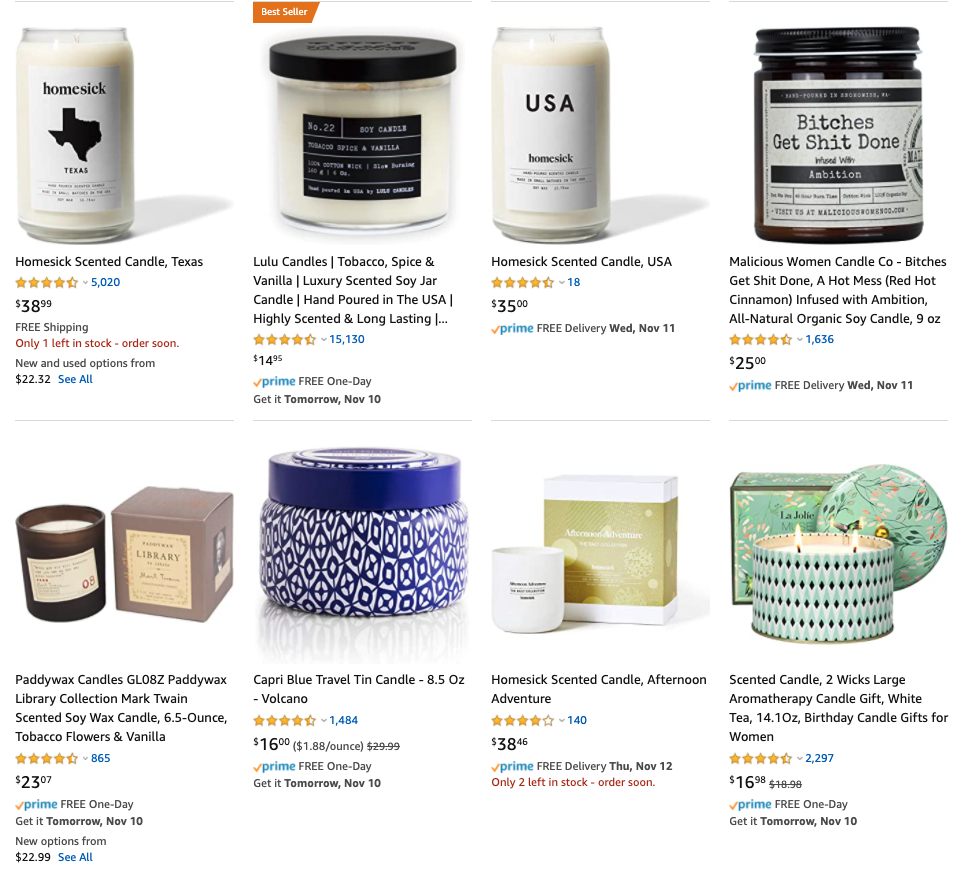Click See All next to $22.99
969x871 pixels.
coord(75,857)
